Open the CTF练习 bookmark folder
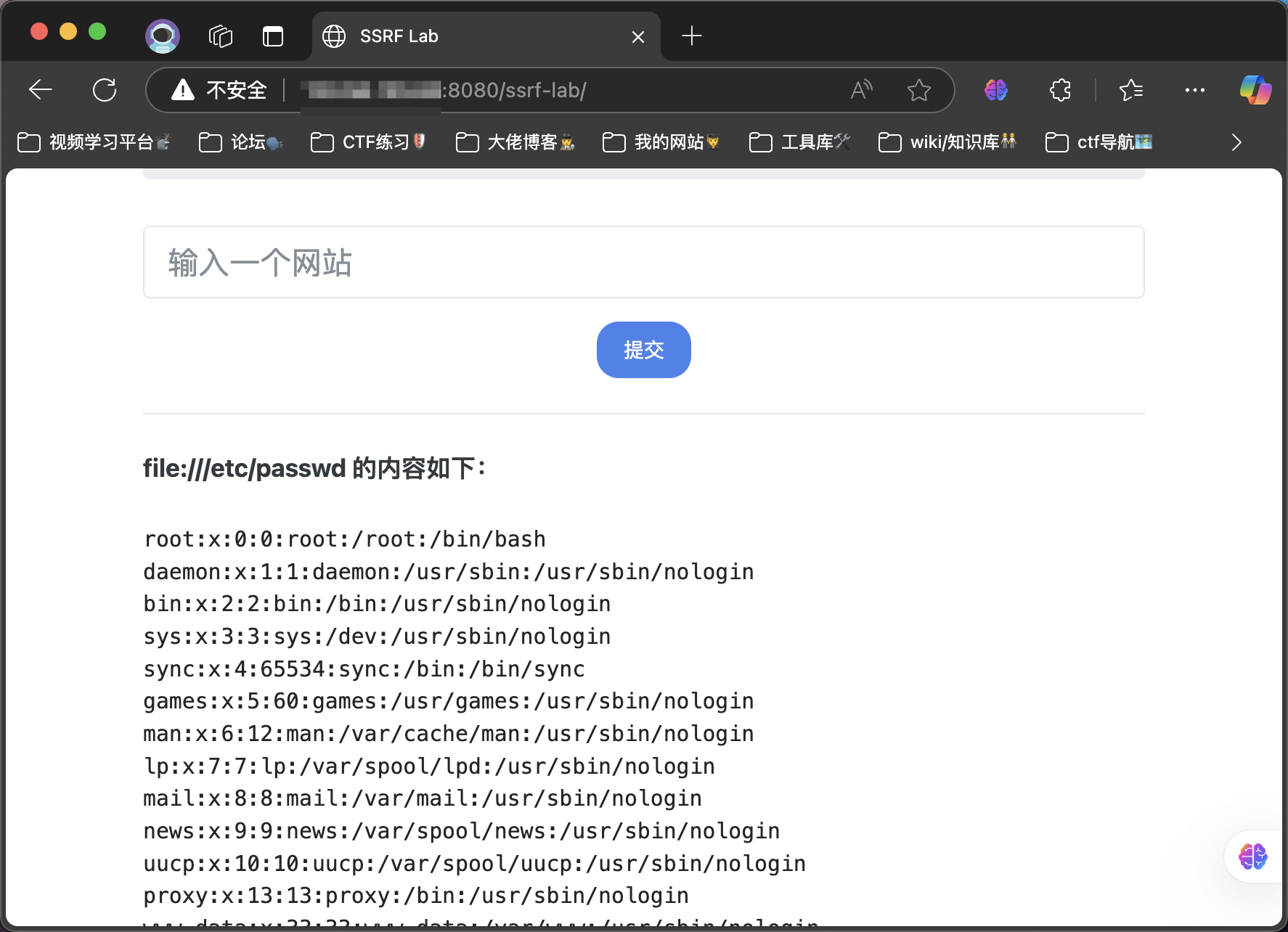Image resolution: width=1288 pixels, height=932 pixels. [368, 142]
